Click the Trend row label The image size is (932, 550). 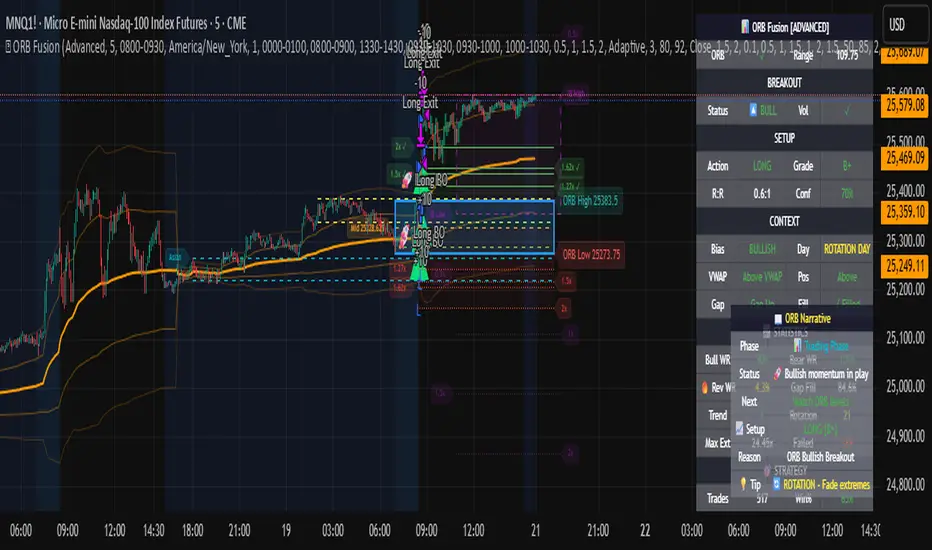click(717, 415)
